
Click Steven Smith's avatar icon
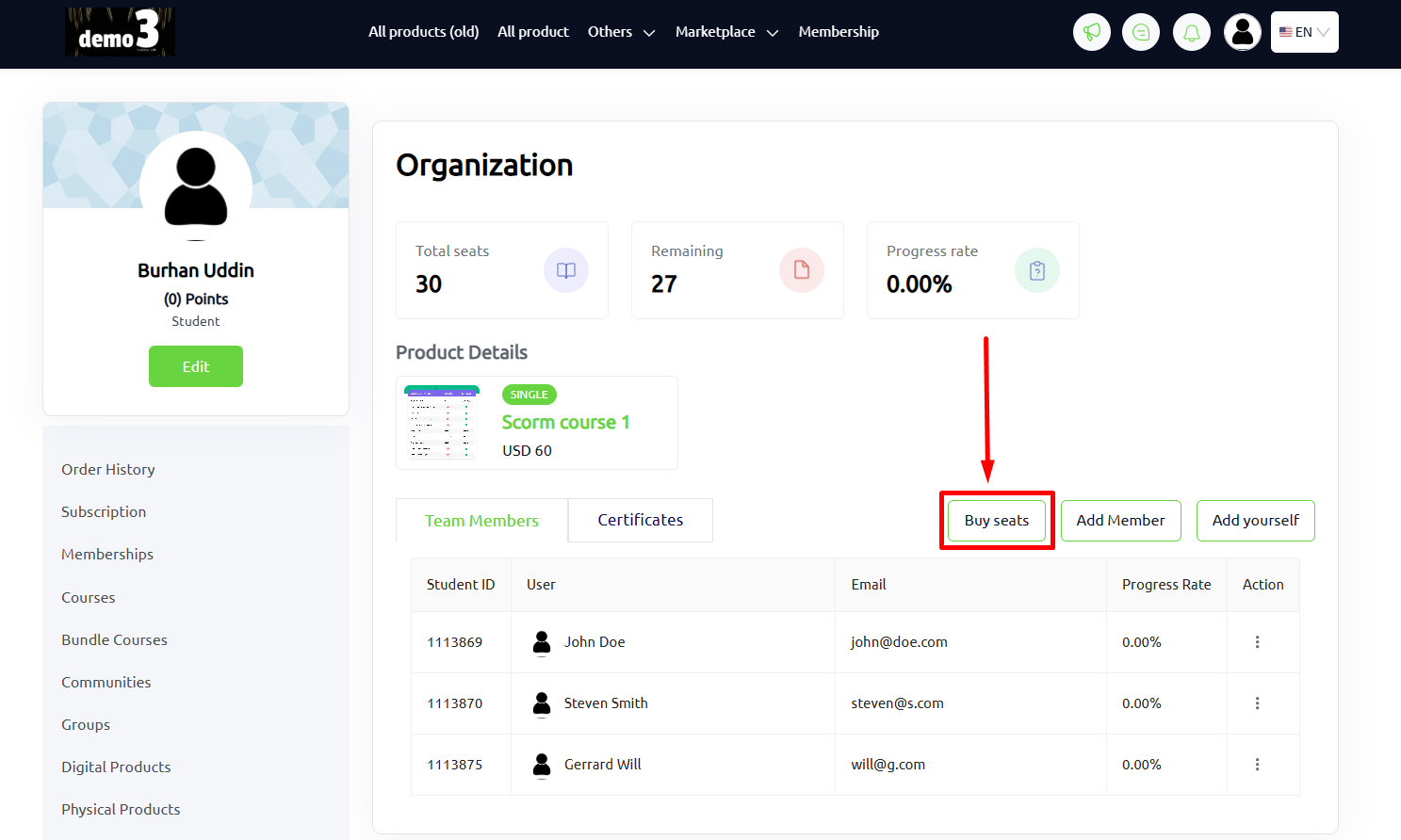coord(542,703)
